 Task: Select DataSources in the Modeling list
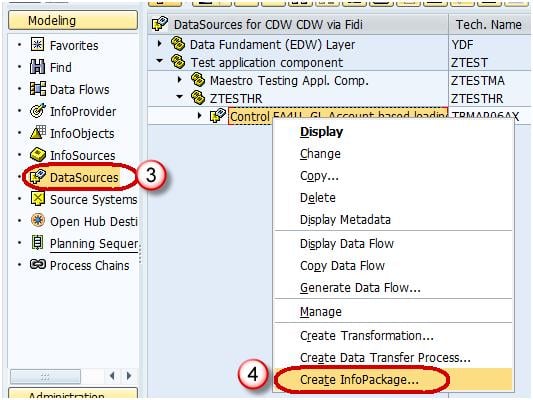pos(84,177)
